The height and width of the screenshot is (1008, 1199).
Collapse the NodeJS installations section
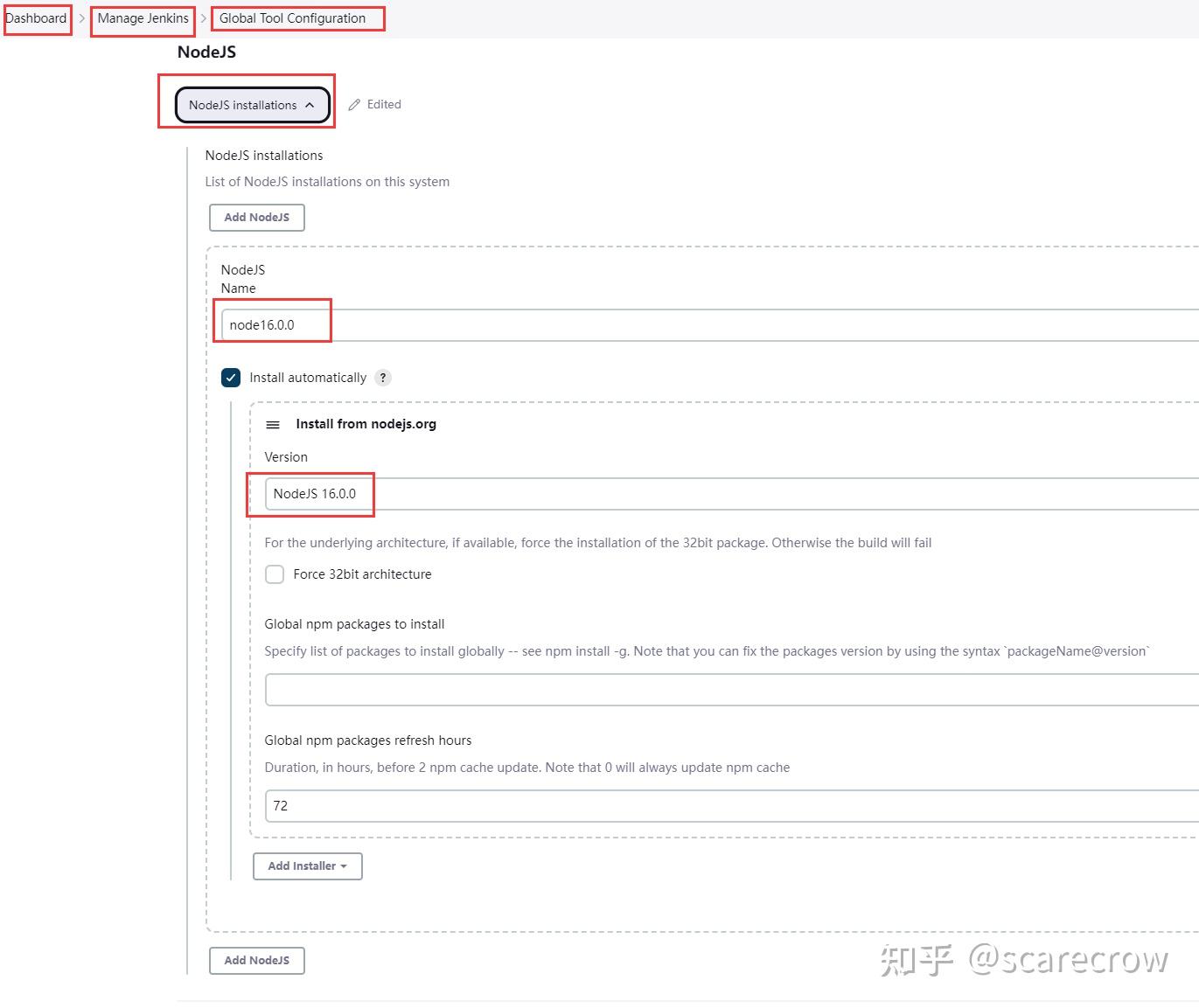(246, 104)
